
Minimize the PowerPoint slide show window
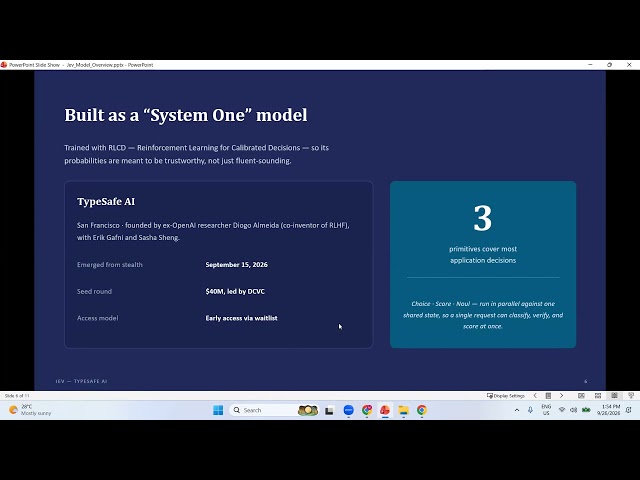click(590, 65)
